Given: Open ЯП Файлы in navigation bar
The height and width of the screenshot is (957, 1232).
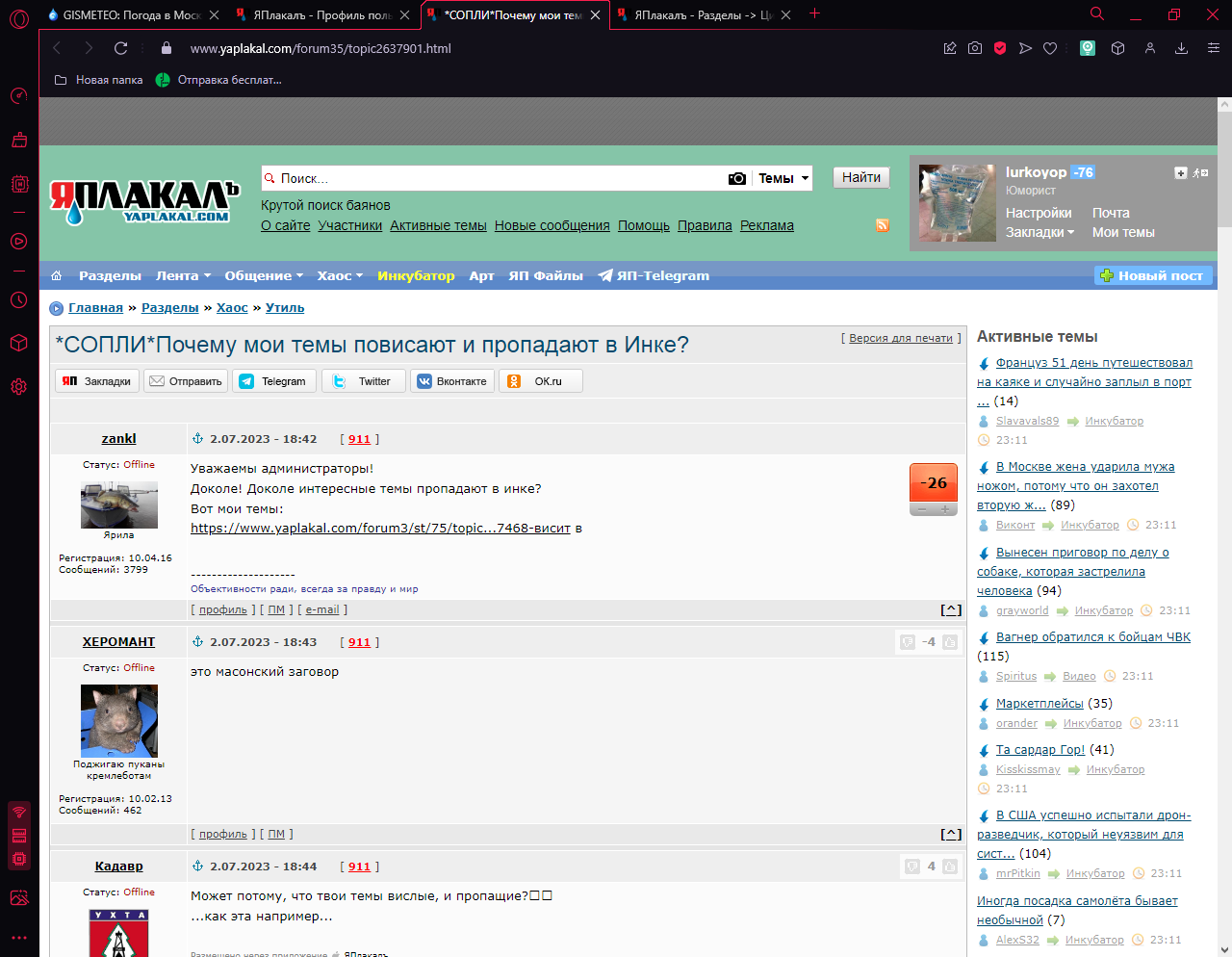Looking at the screenshot, I should 546,275.
